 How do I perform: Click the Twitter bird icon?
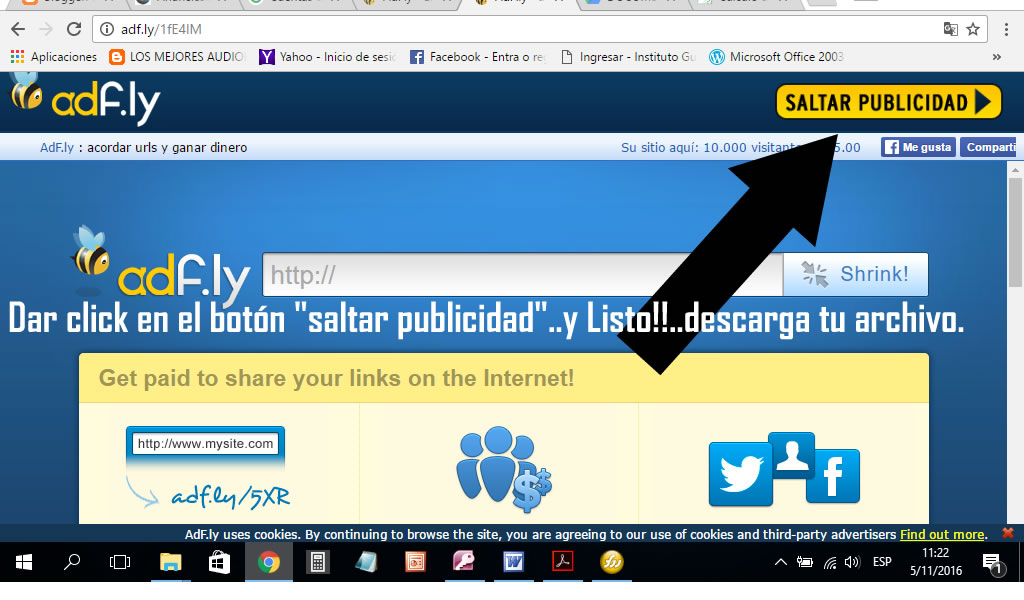coord(741,474)
